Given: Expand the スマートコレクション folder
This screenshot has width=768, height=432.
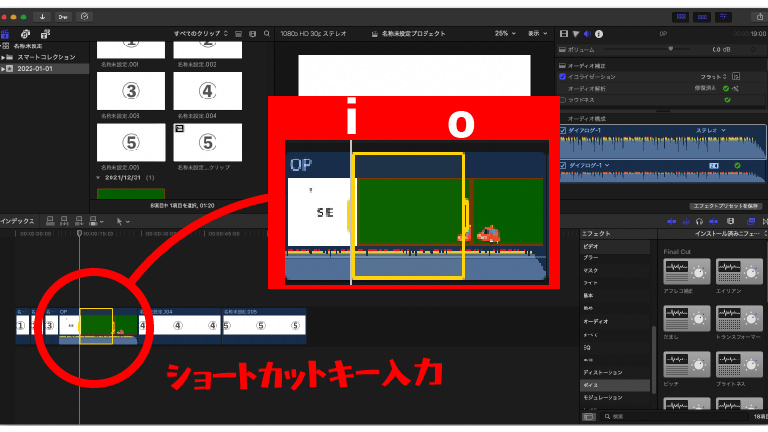Looking at the screenshot, I should [3, 57].
